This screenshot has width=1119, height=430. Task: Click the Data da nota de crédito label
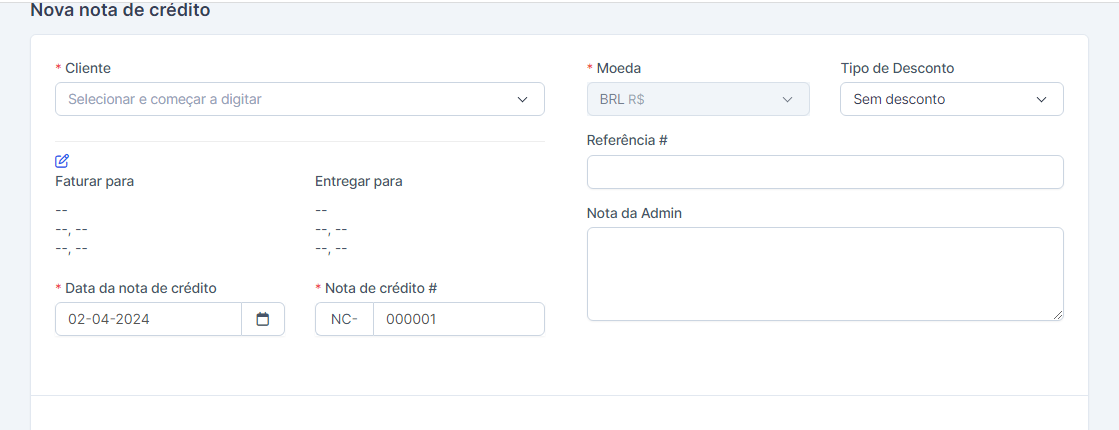coord(141,288)
